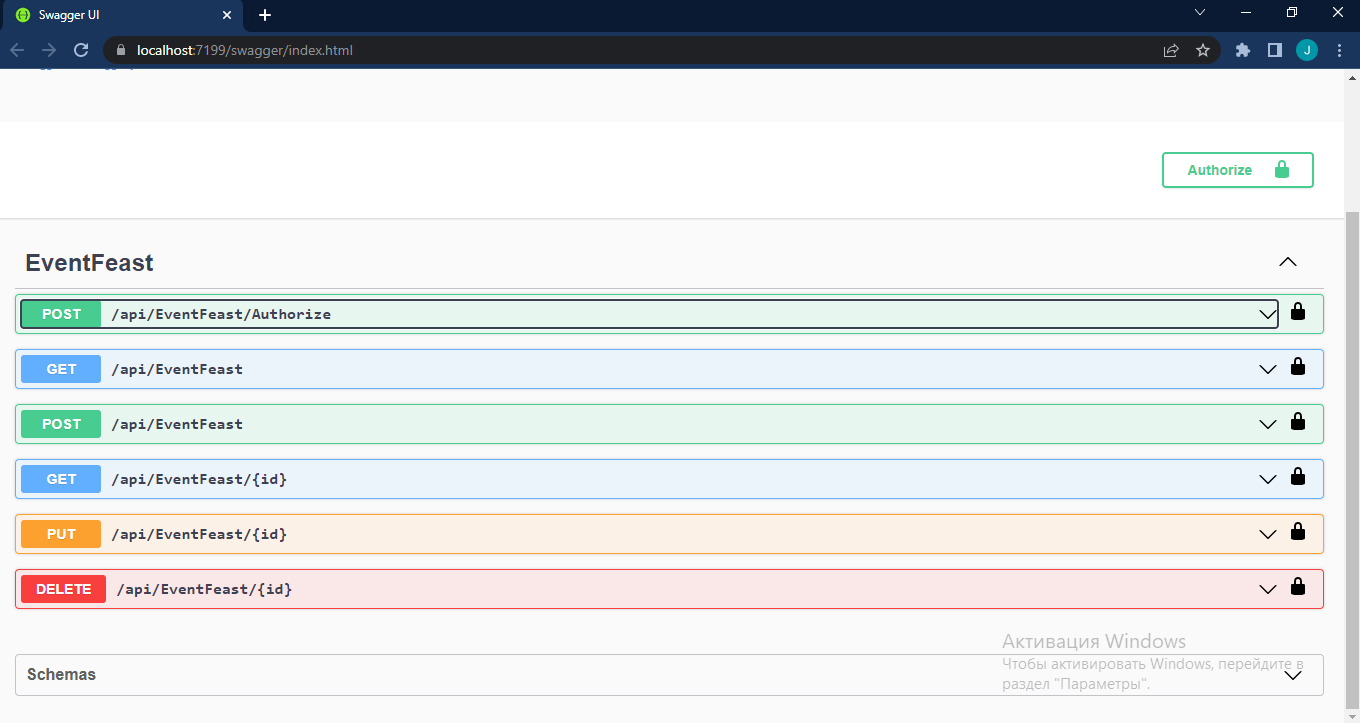
Task: Click the green POST badge for Authorize endpoint
Action: [x=61, y=314]
